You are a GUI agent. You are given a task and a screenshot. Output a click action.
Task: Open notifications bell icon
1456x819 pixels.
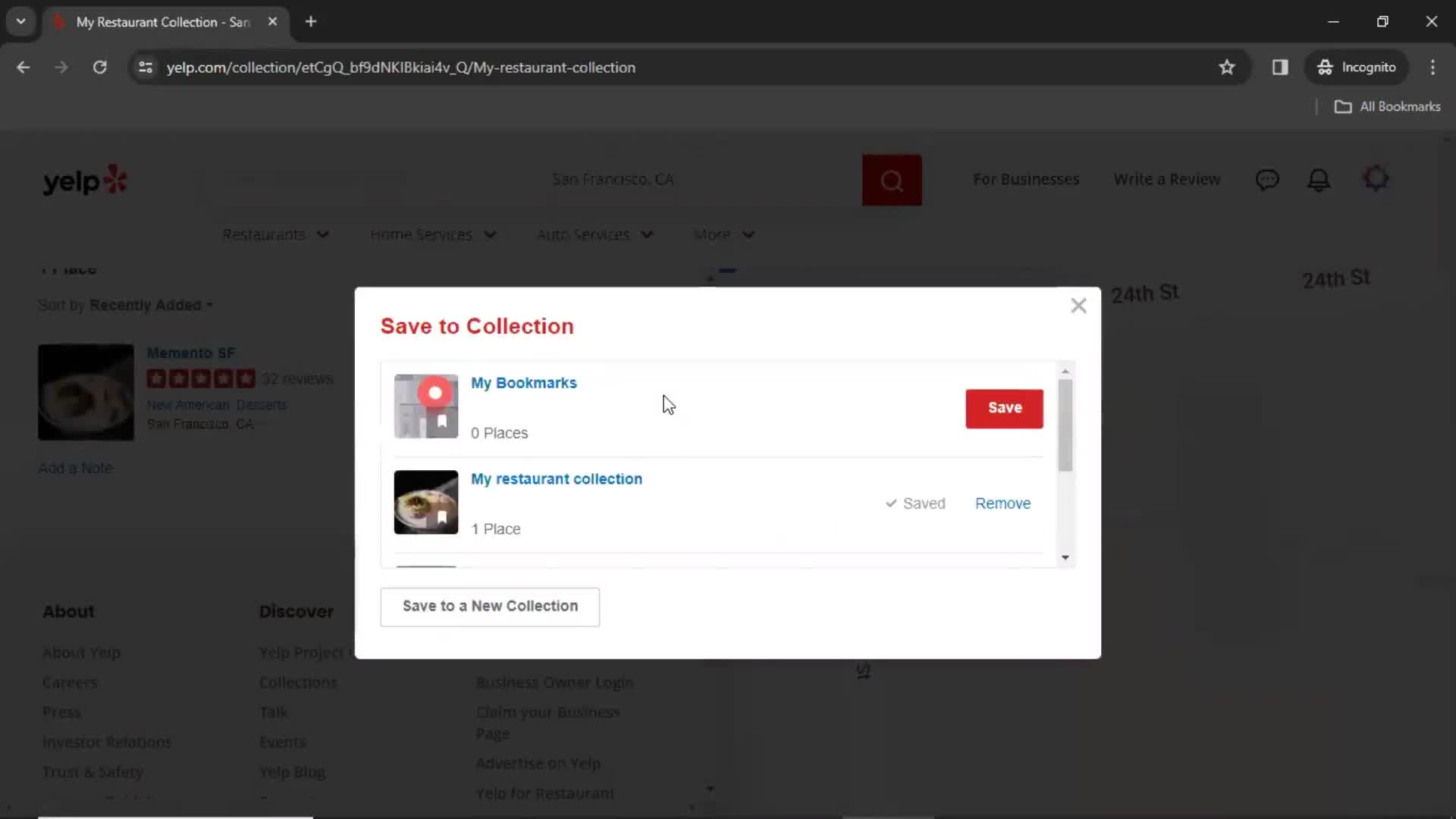pyautogui.click(x=1319, y=180)
